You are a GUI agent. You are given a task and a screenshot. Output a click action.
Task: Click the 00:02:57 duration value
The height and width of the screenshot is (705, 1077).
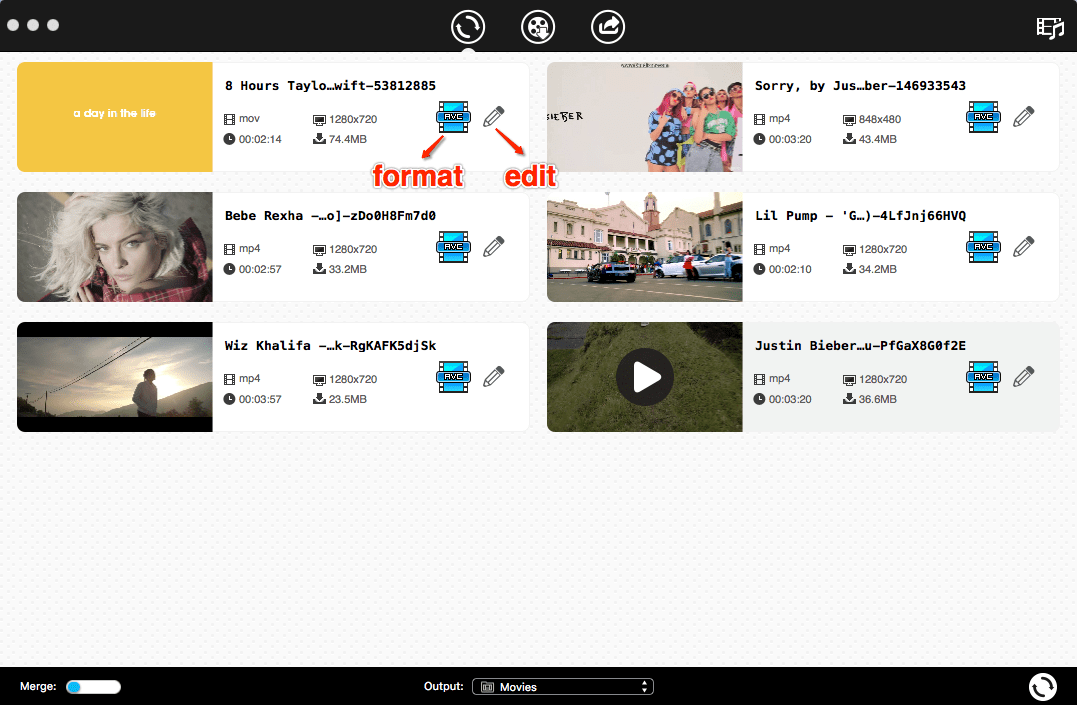(260, 269)
